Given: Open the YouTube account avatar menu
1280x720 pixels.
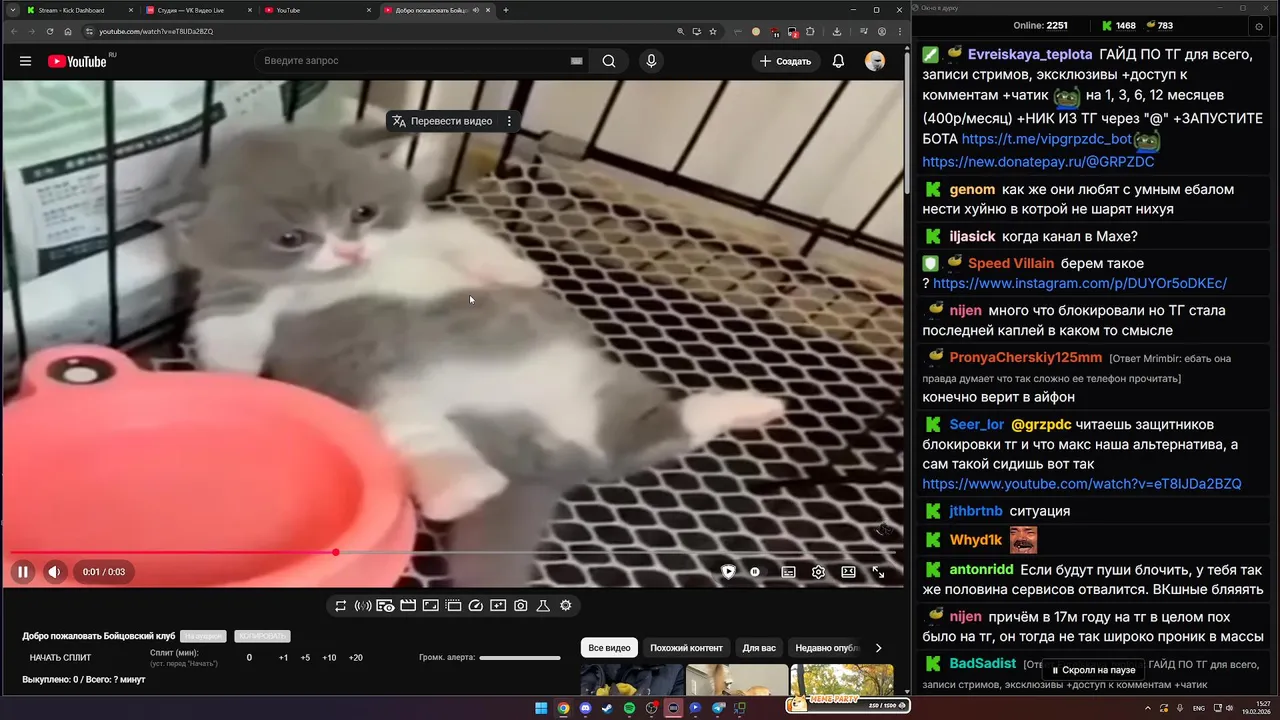Looking at the screenshot, I should [x=875, y=61].
